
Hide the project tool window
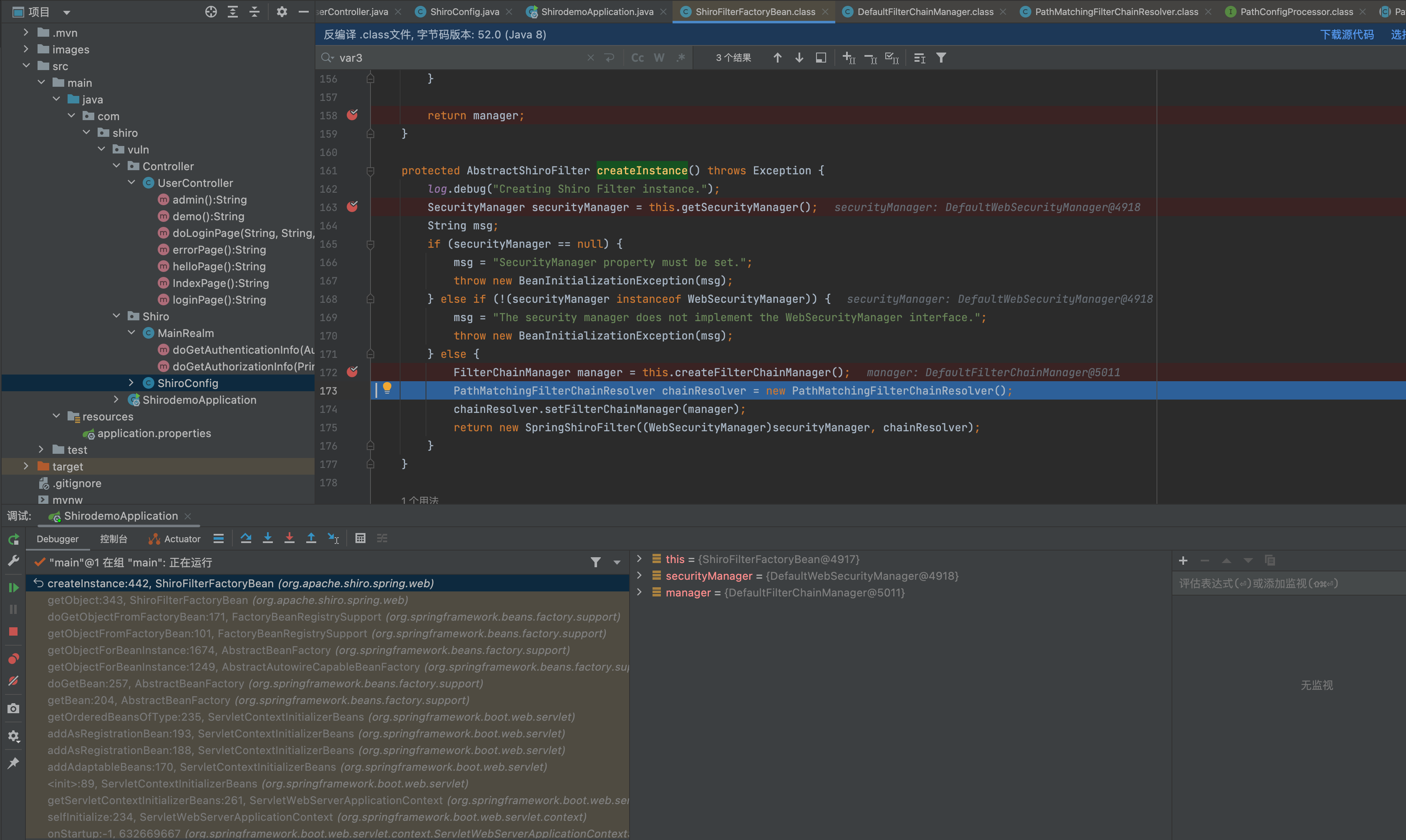click(x=303, y=11)
